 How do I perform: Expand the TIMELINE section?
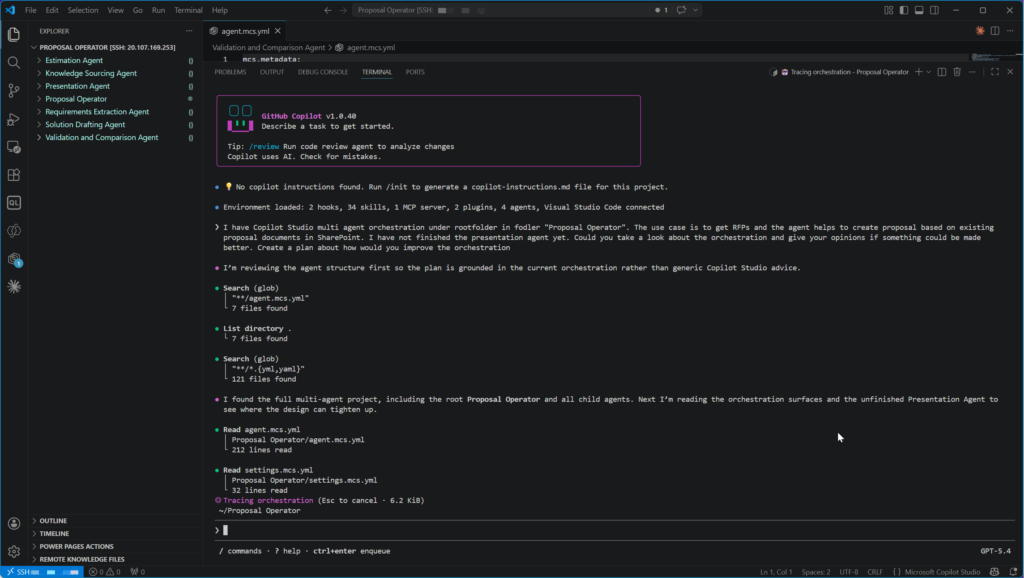tap(54, 534)
